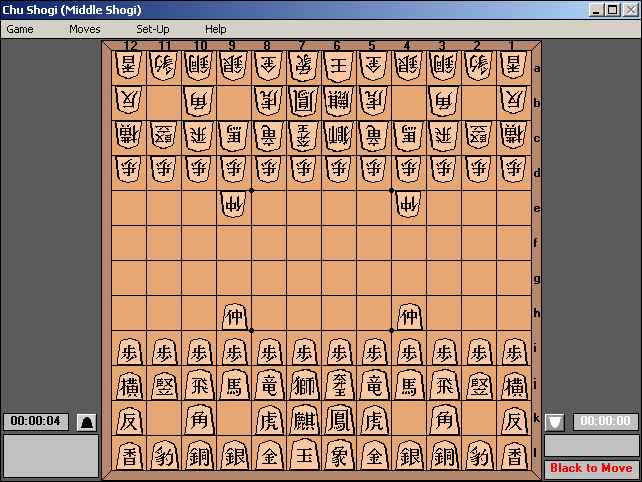642x482 pixels.
Task: Click the black piece icon beside left clock
Action: 87,422
